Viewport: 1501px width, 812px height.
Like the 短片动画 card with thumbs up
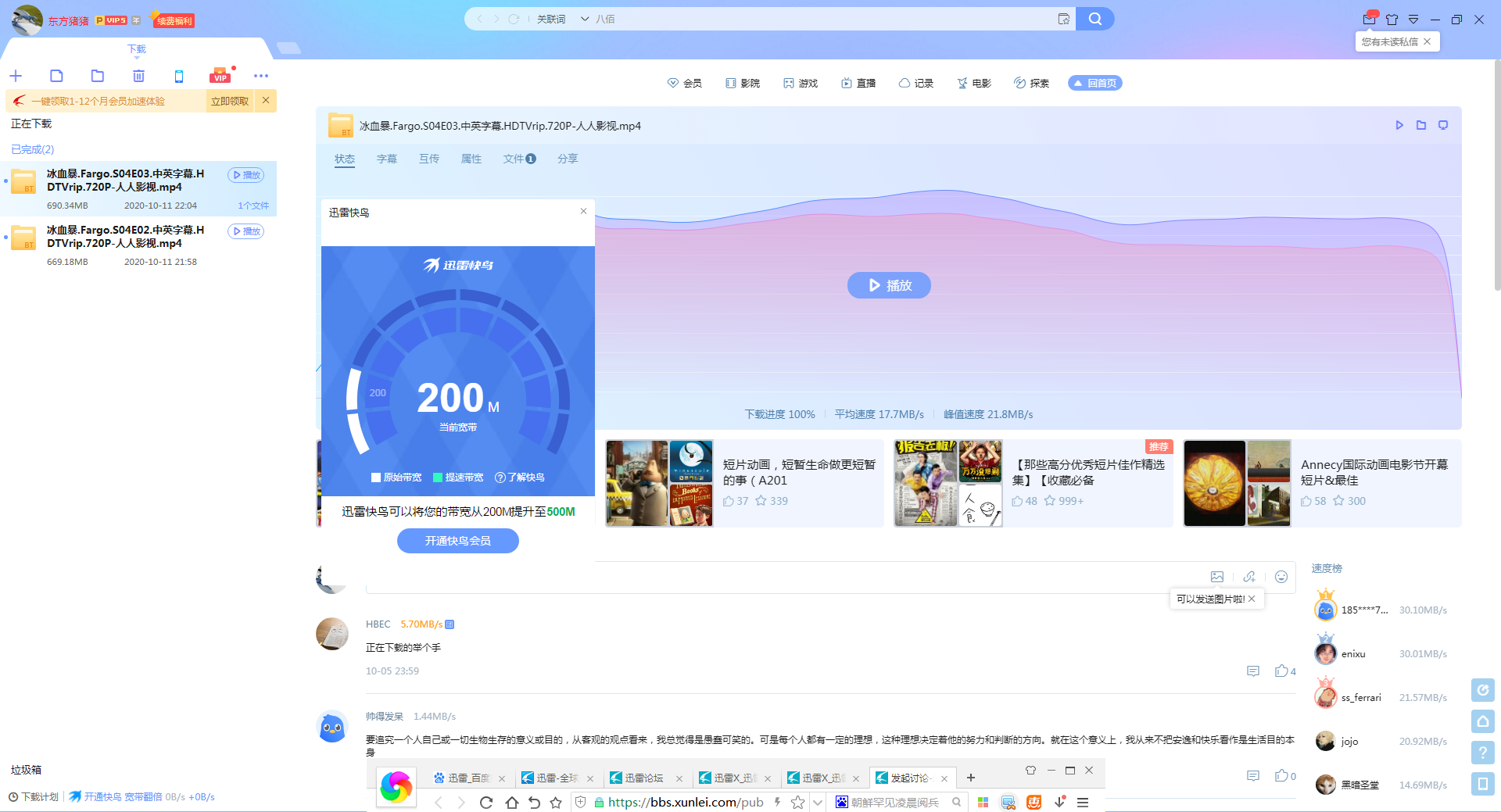click(x=729, y=501)
